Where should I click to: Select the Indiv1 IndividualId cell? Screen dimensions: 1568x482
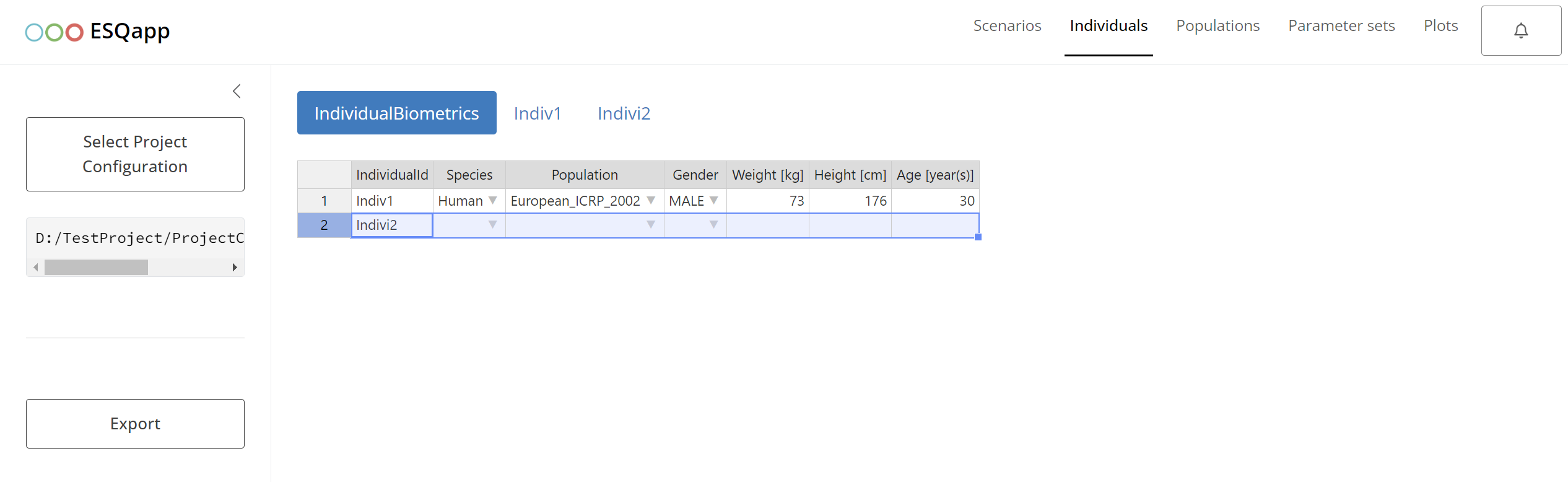[x=392, y=201]
